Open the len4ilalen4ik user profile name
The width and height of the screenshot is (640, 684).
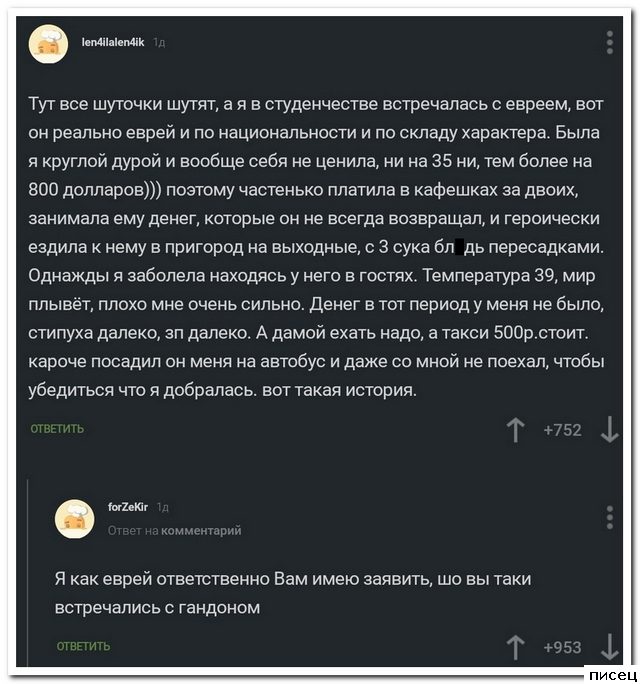(x=113, y=42)
